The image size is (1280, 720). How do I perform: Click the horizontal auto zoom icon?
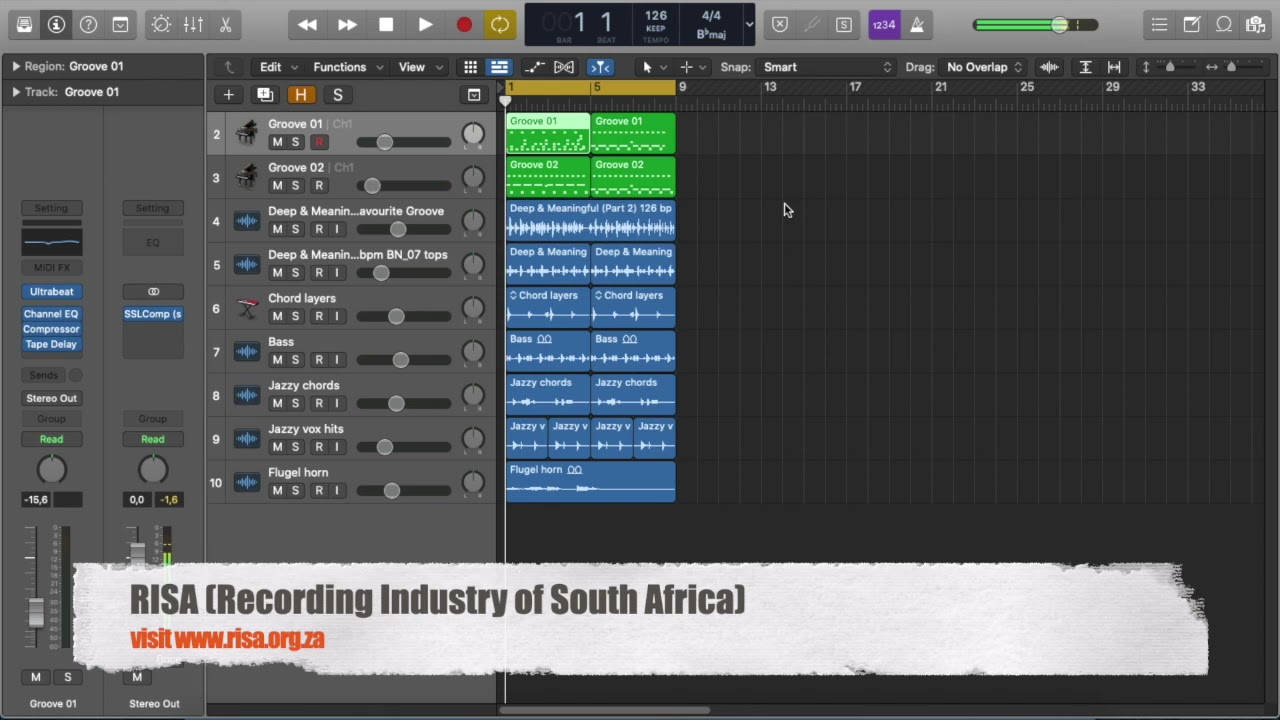[1114, 67]
